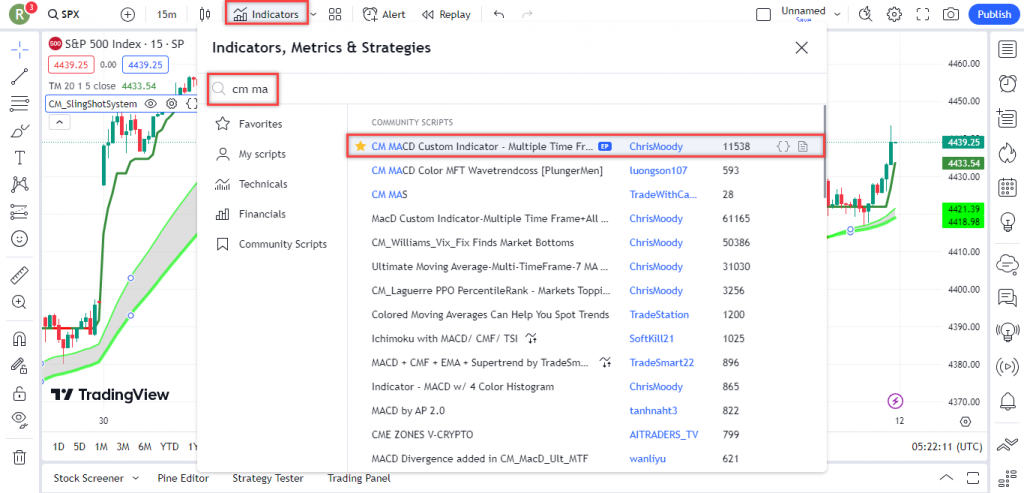1024x493 pixels.
Task: Open indicator templates grid icon
Action: point(335,14)
